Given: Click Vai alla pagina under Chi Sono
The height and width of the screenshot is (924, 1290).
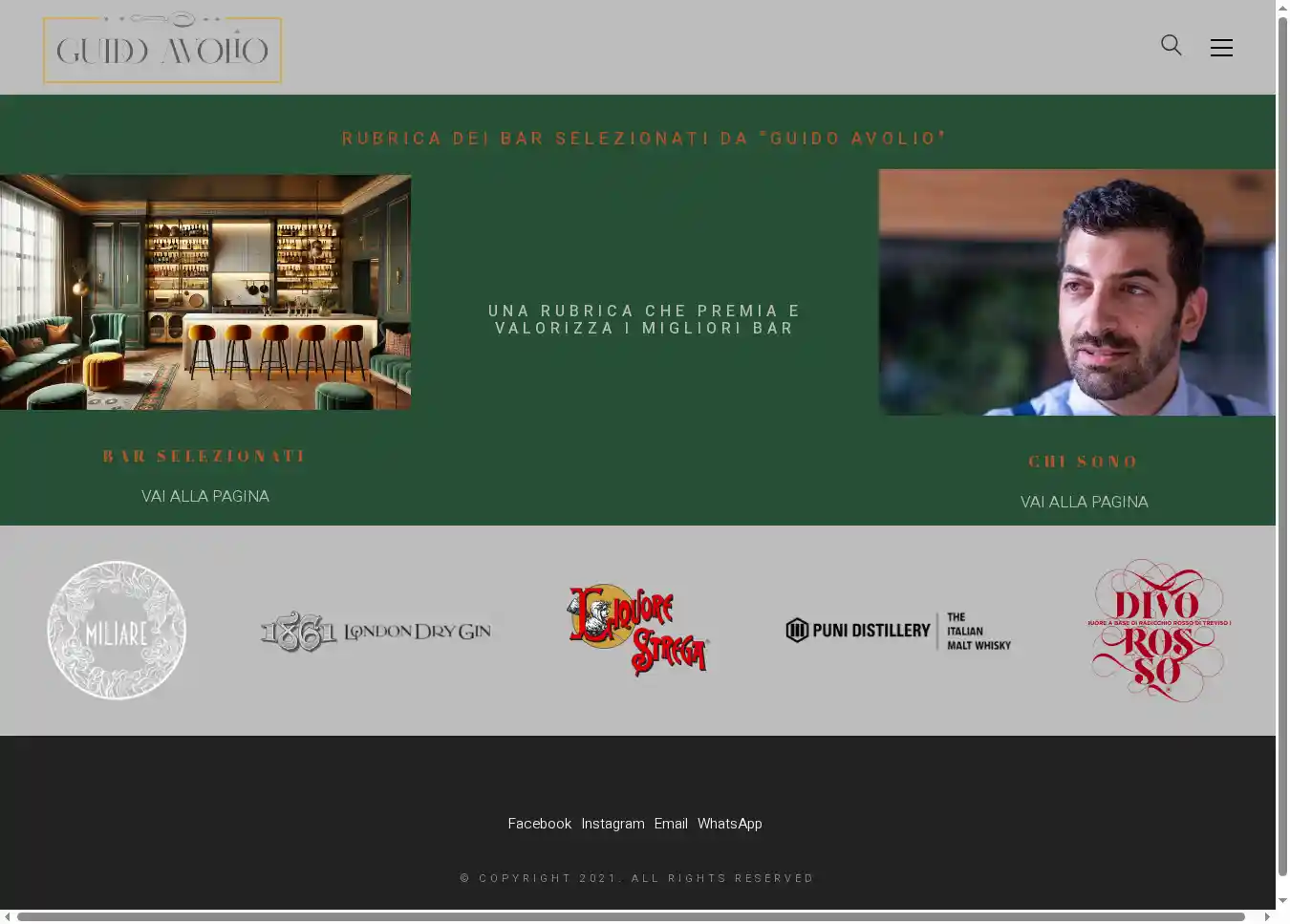Looking at the screenshot, I should pyautogui.click(x=1084, y=502).
